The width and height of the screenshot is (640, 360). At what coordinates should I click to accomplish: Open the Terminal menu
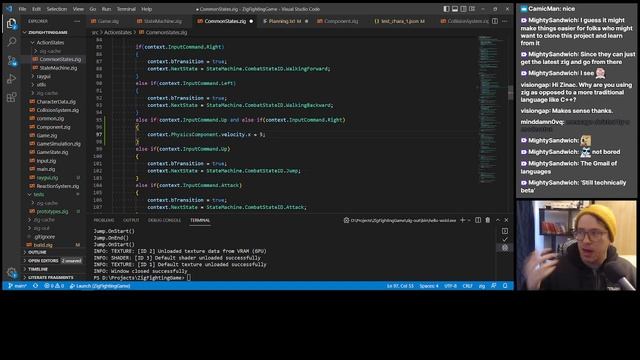coord(126,9)
